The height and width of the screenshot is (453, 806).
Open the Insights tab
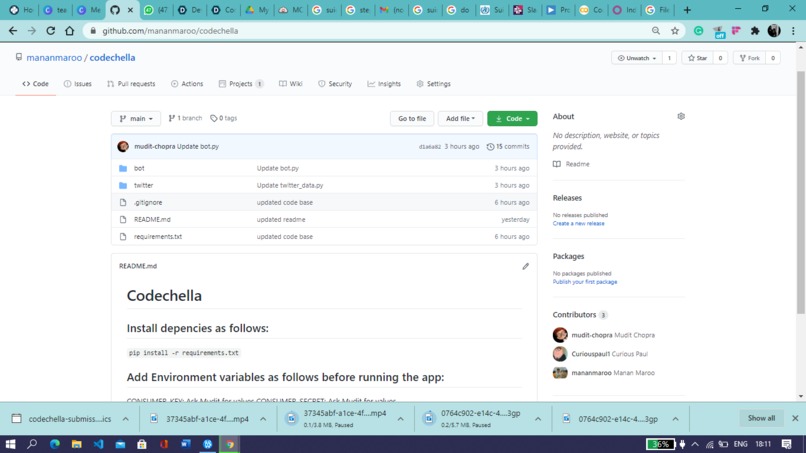pos(384,84)
